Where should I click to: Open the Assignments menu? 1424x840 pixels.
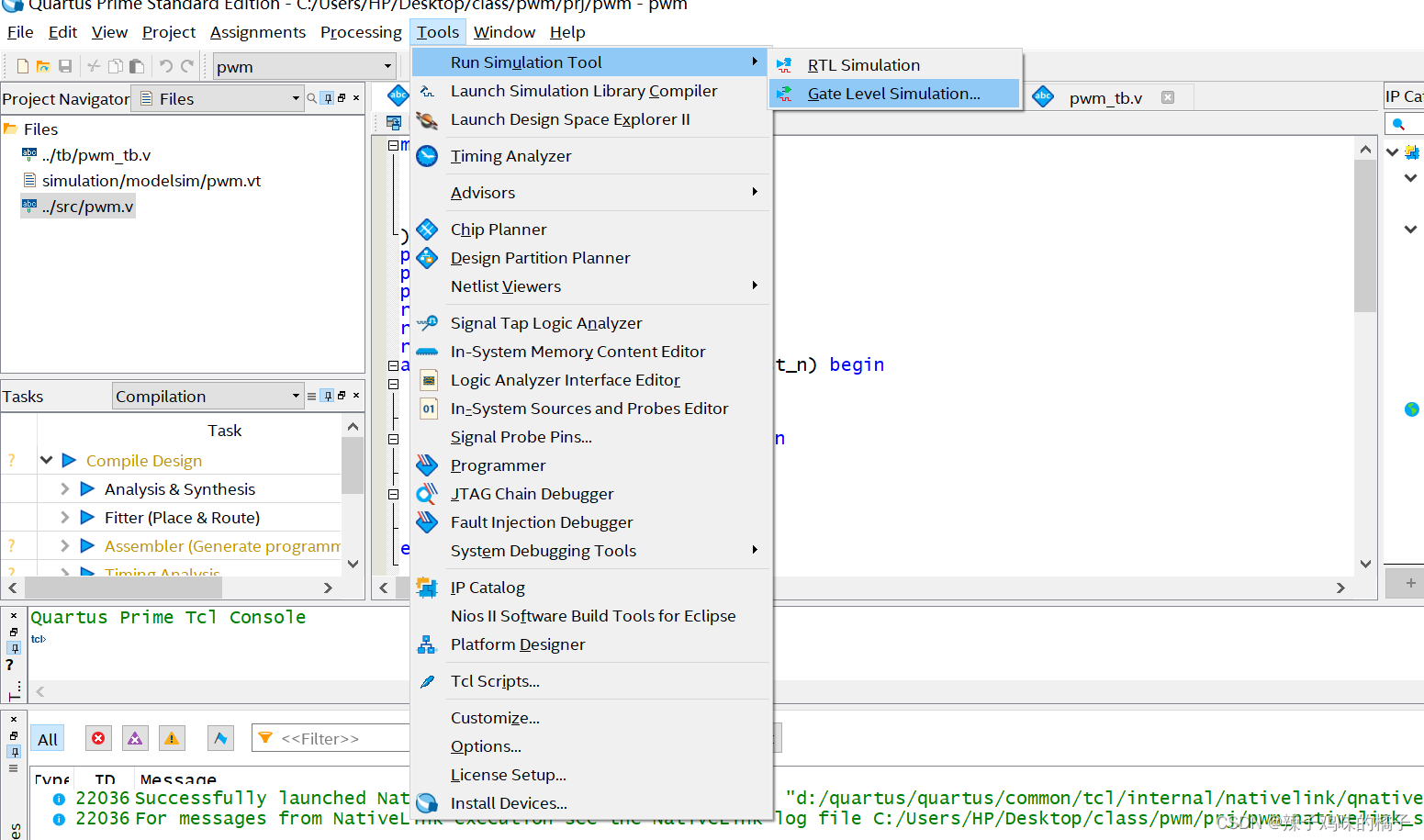click(258, 32)
